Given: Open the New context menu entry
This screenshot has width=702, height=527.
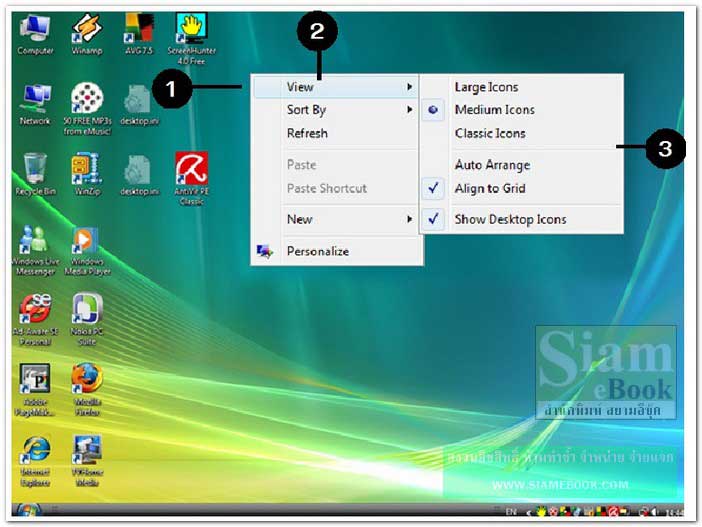Looking at the screenshot, I should [x=336, y=219].
